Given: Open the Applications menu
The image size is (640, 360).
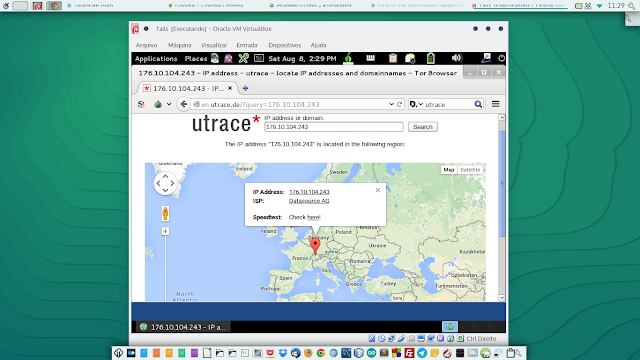Looking at the screenshot, I should [156, 59].
